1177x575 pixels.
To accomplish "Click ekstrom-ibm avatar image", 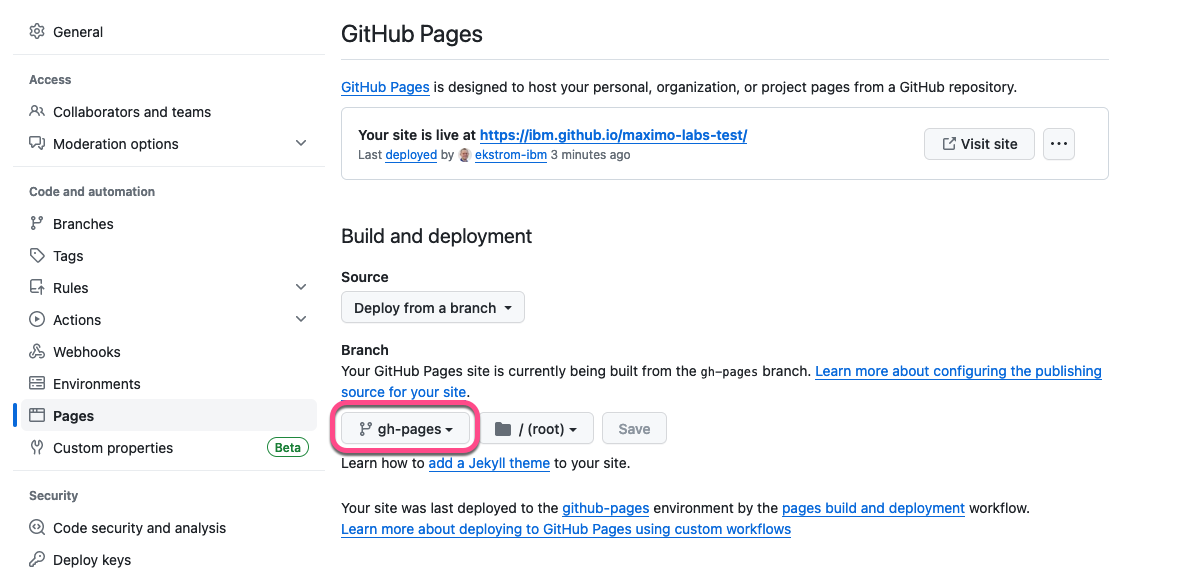I will 465,155.
